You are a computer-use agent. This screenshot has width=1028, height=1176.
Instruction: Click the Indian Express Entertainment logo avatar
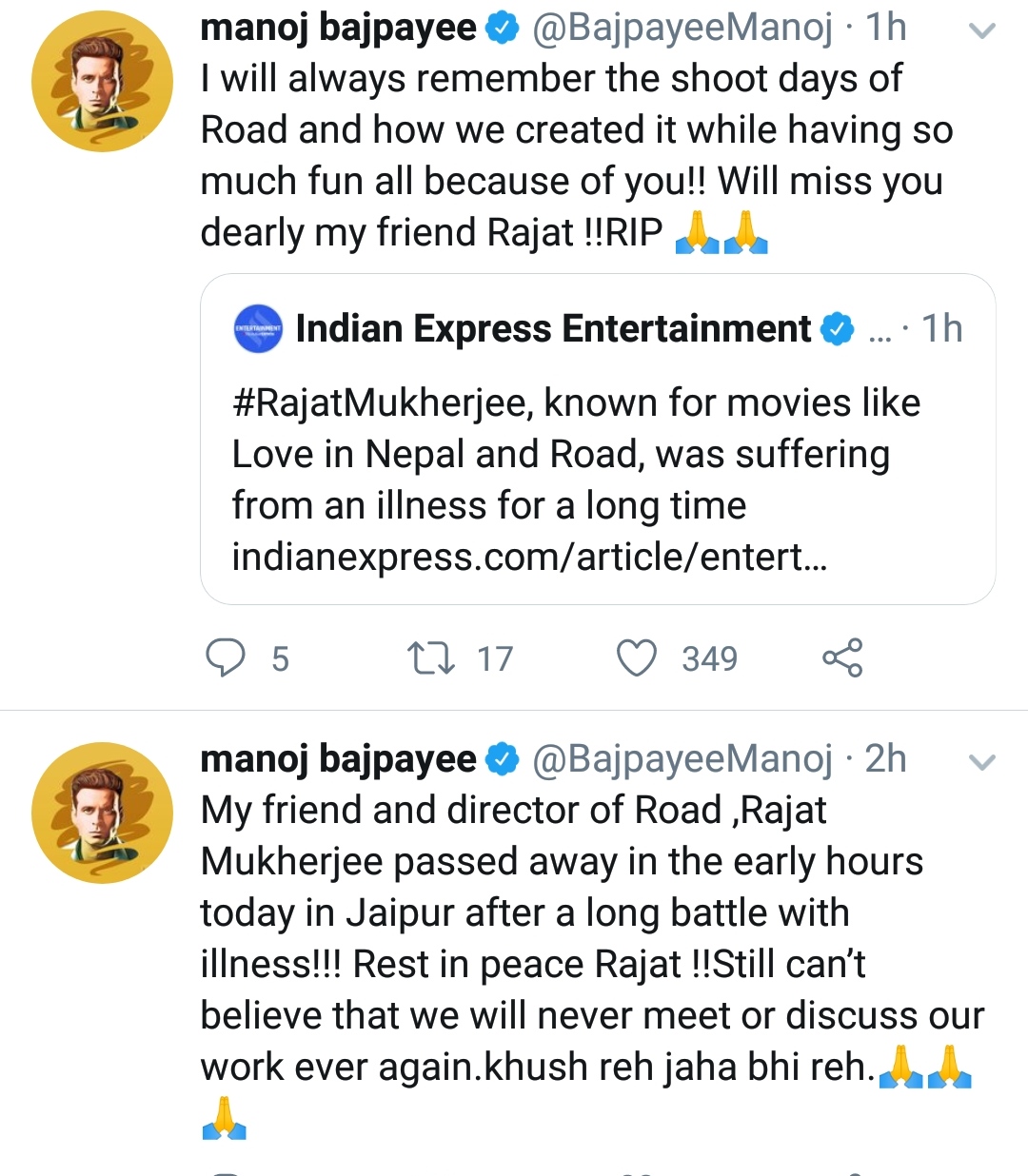tap(258, 329)
